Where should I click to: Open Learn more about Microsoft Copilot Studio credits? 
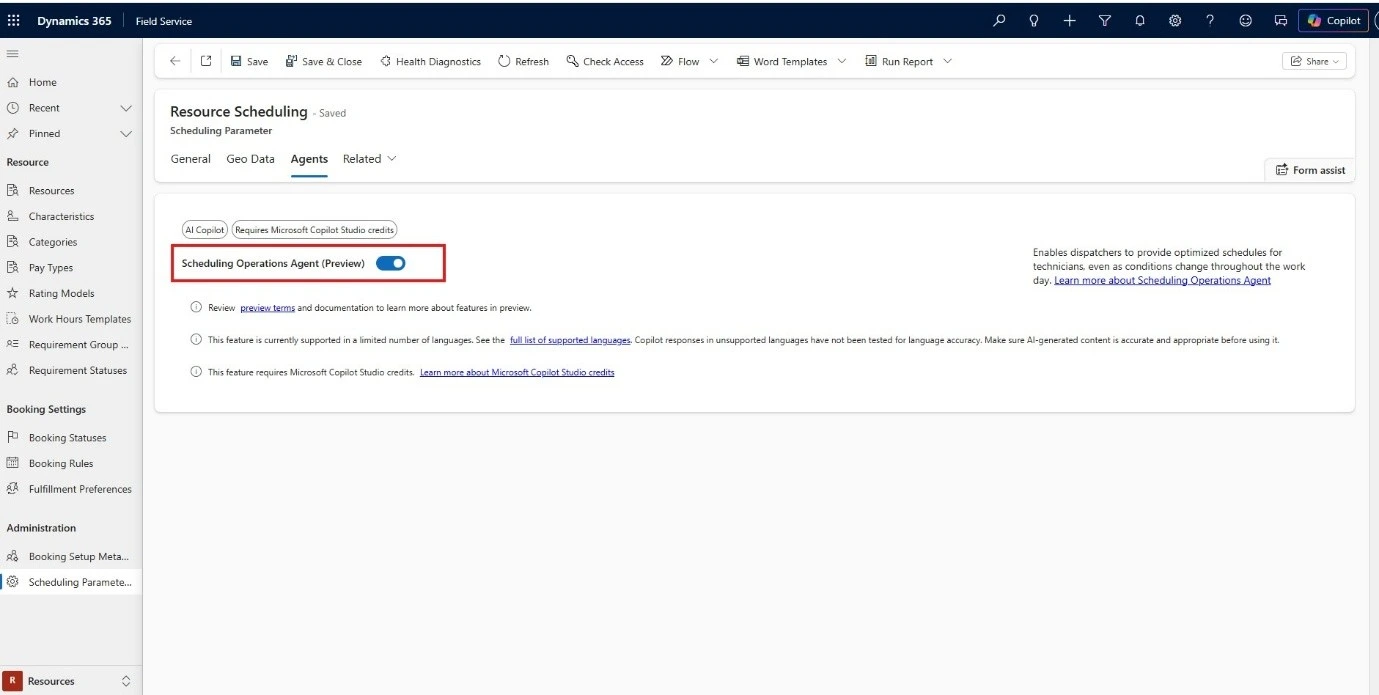point(517,372)
